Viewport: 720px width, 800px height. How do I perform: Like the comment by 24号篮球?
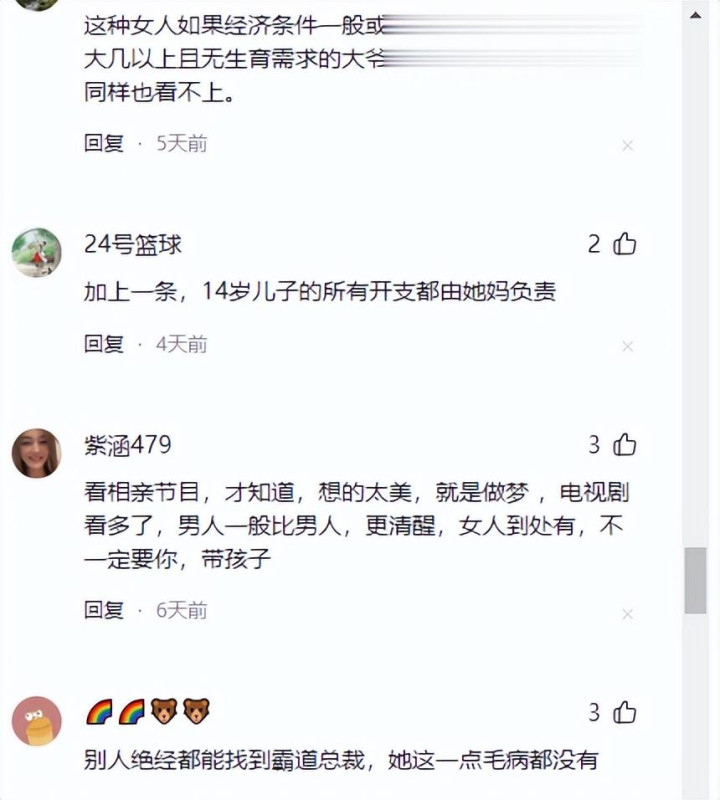point(625,243)
